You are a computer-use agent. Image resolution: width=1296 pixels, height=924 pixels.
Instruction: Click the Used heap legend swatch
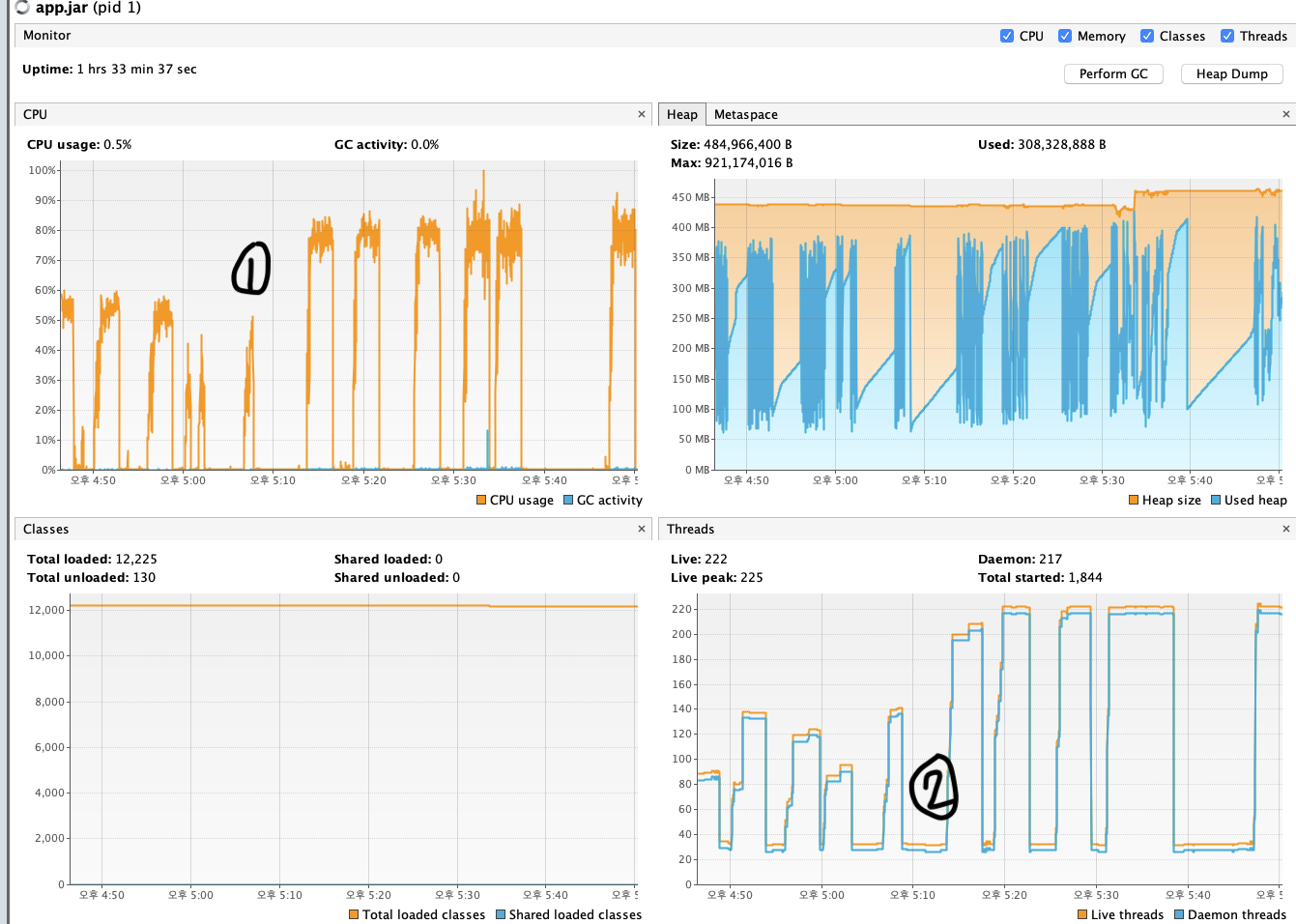point(1216,500)
